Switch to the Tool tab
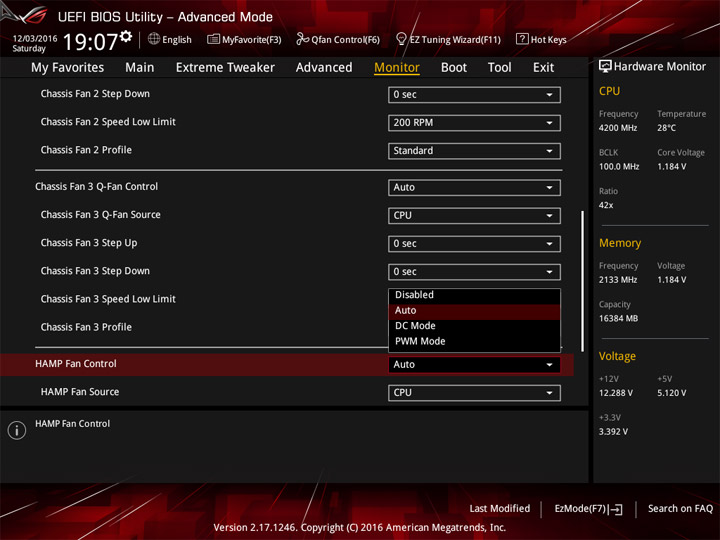This screenshot has width=720, height=540. 499,68
